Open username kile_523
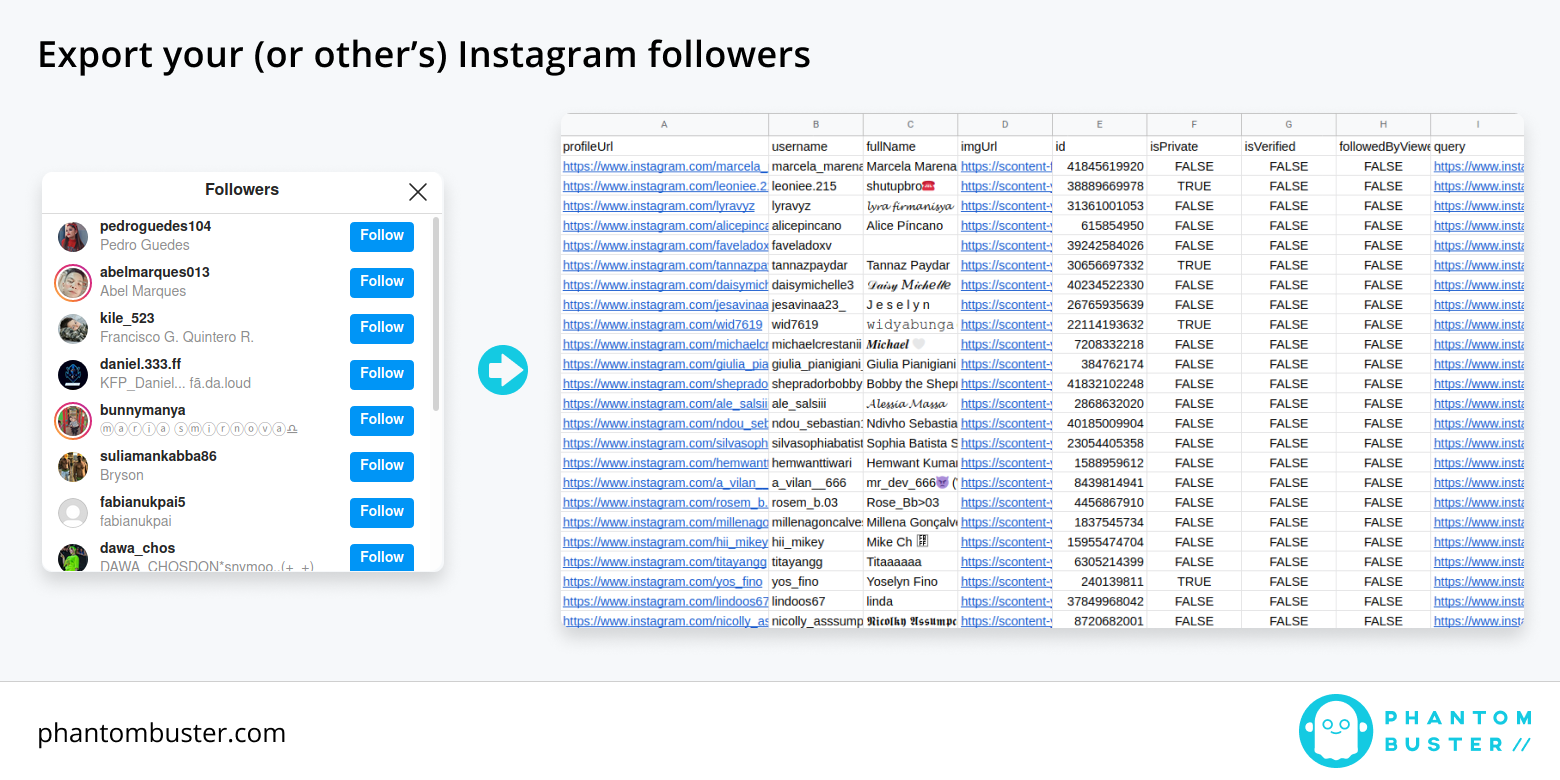This screenshot has height=780, width=1560. click(x=127, y=318)
